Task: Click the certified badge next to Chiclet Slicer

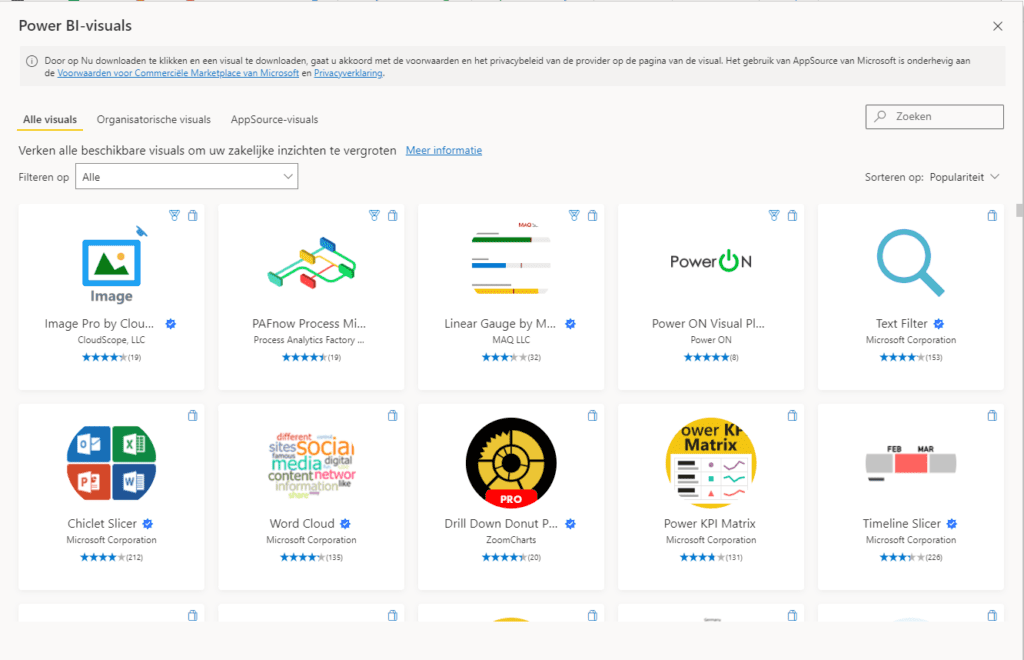Action: click(148, 524)
